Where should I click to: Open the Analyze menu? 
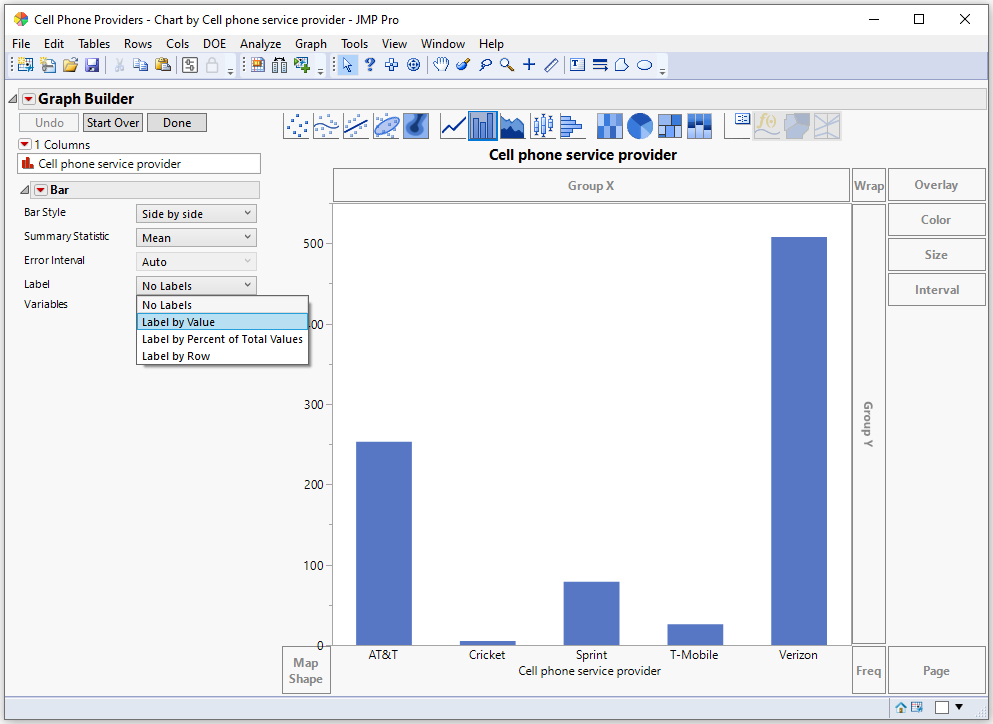pyautogui.click(x=260, y=44)
